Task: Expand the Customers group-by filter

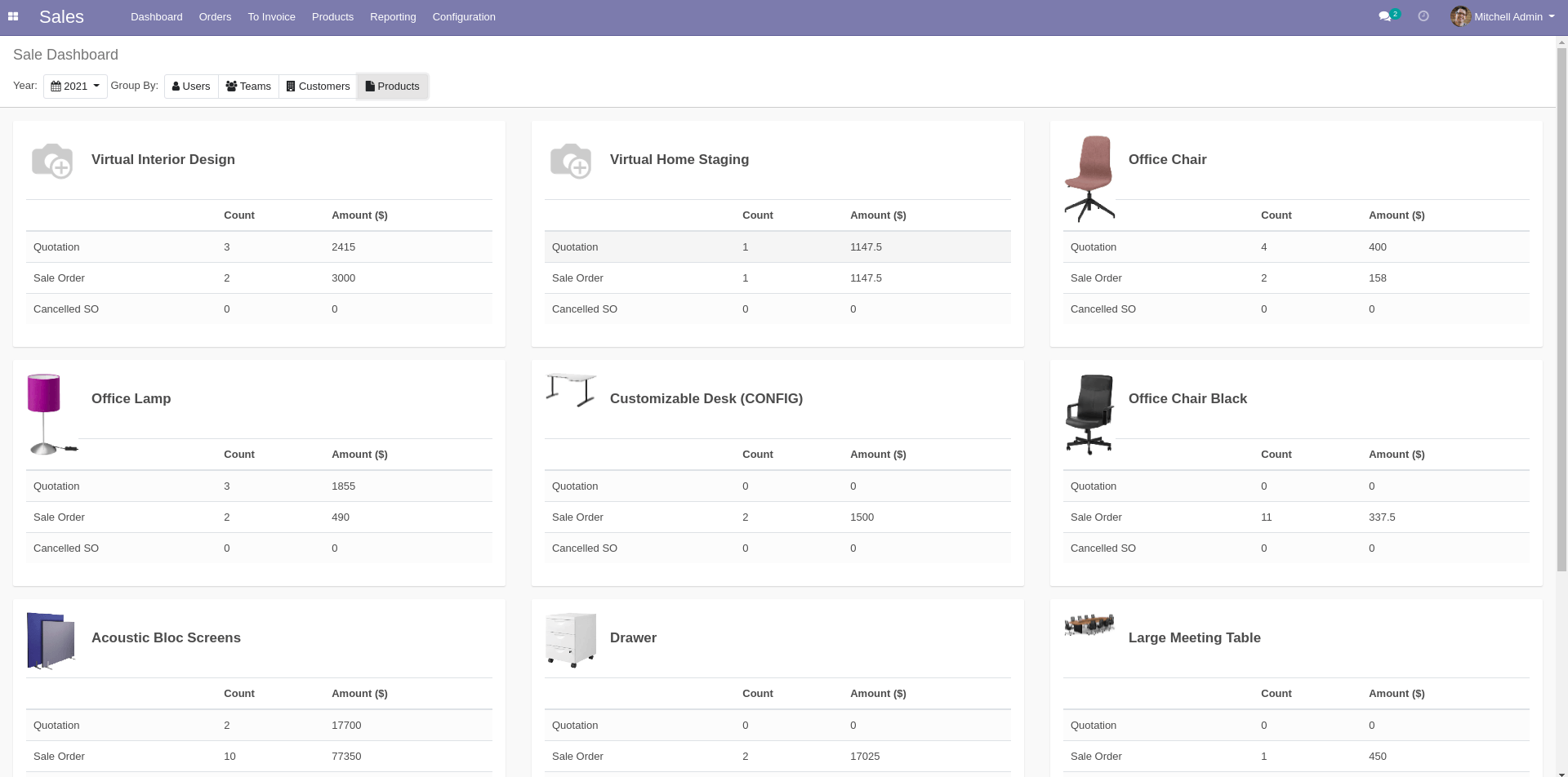Action: tap(318, 86)
